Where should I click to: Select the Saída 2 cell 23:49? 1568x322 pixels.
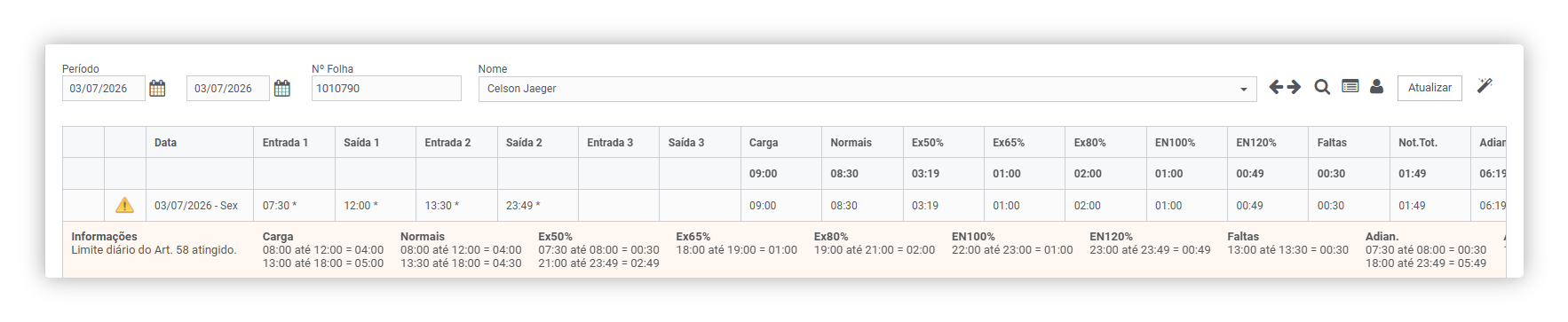pos(538,206)
